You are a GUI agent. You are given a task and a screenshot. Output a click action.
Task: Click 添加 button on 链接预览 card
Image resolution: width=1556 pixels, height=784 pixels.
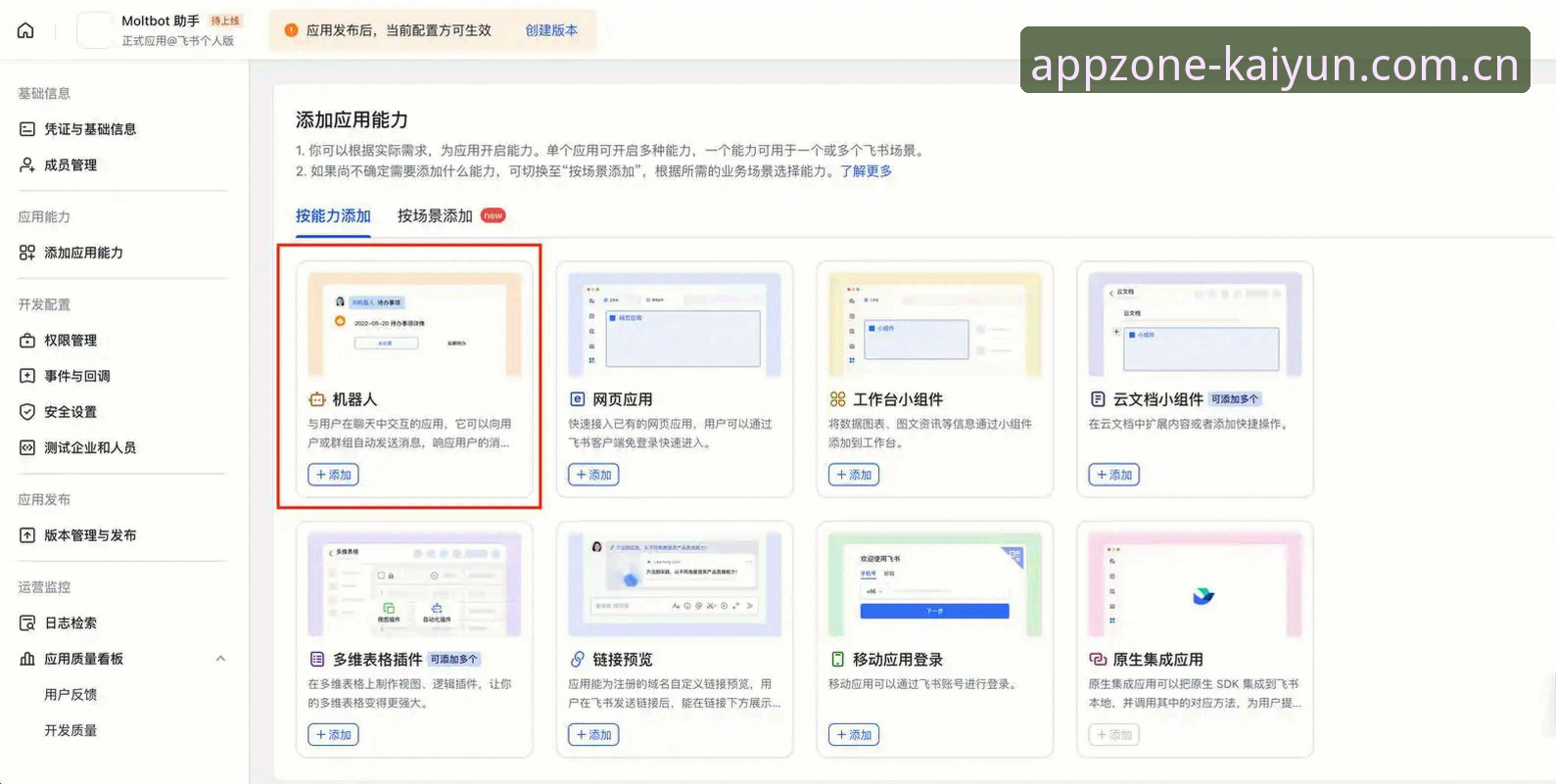pyautogui.click(x=593, y=735)
